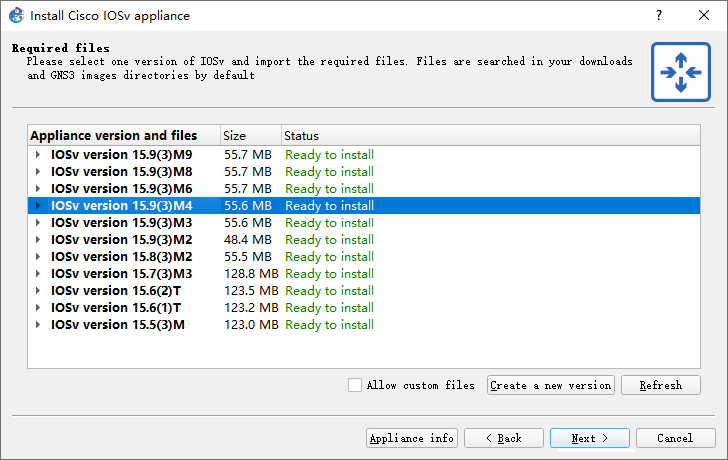Click Create a new version button
Screen dimensions: 728x460
pyautogui.click(x=551, y=385)
